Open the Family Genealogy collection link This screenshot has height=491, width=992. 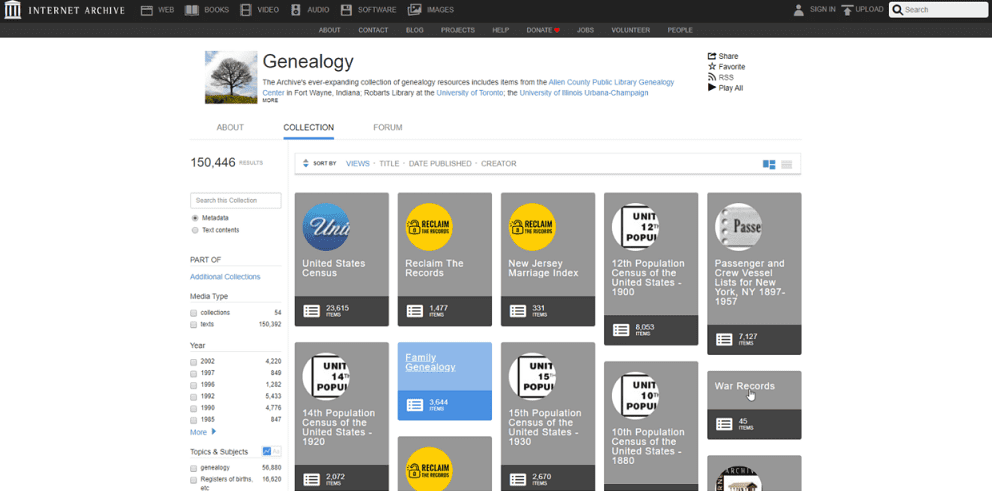[430, 362]
